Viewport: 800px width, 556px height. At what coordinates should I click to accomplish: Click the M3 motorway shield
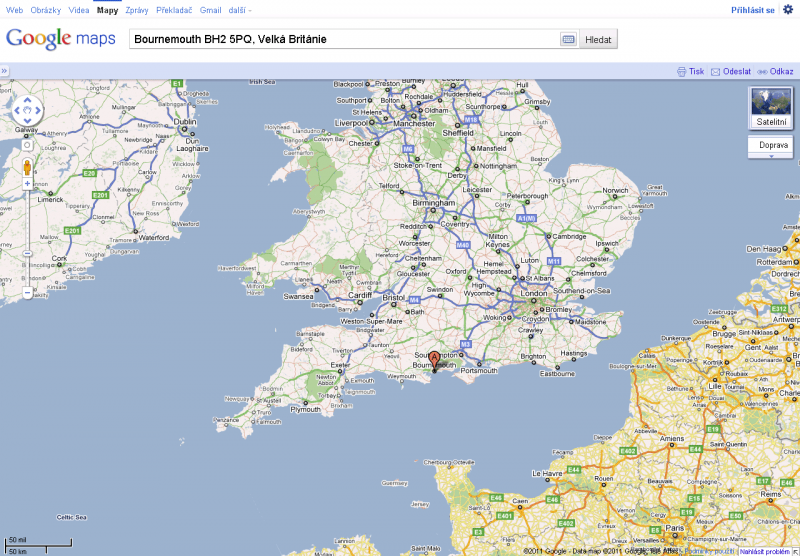[465, 344]
